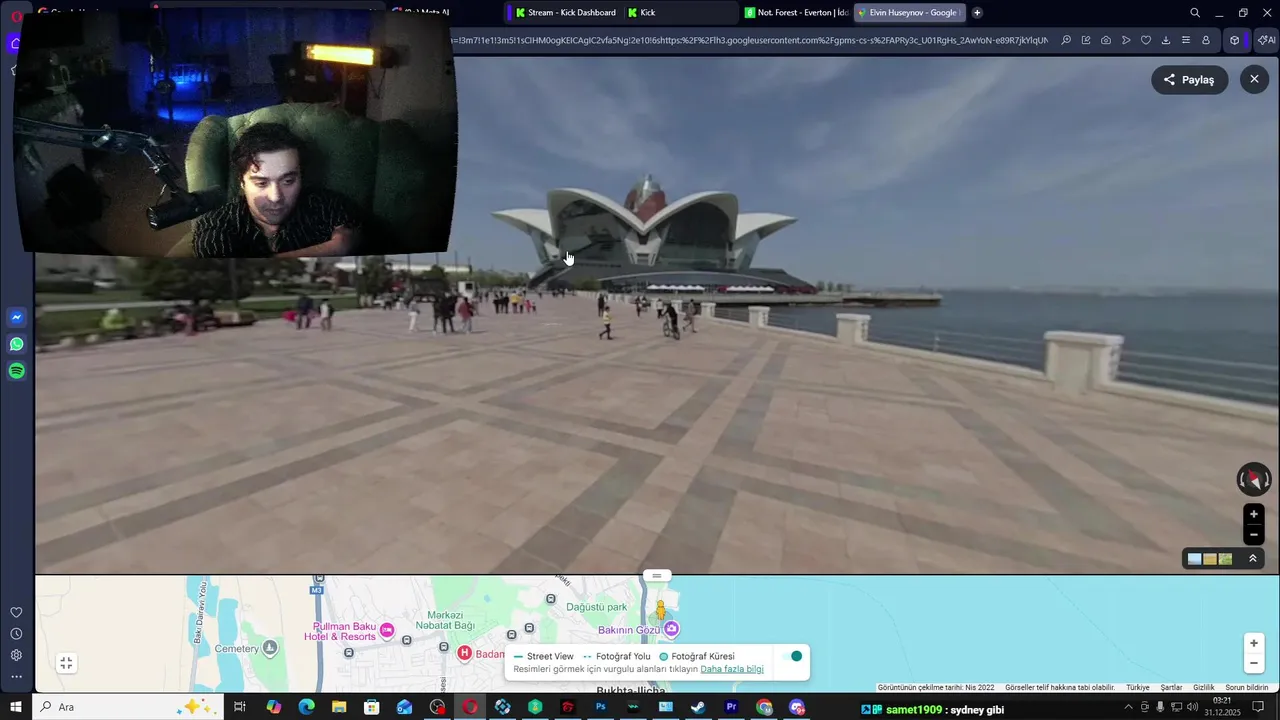Close the Street View panorama
Screen dimensions: 1280x720
pos(1254,79)
